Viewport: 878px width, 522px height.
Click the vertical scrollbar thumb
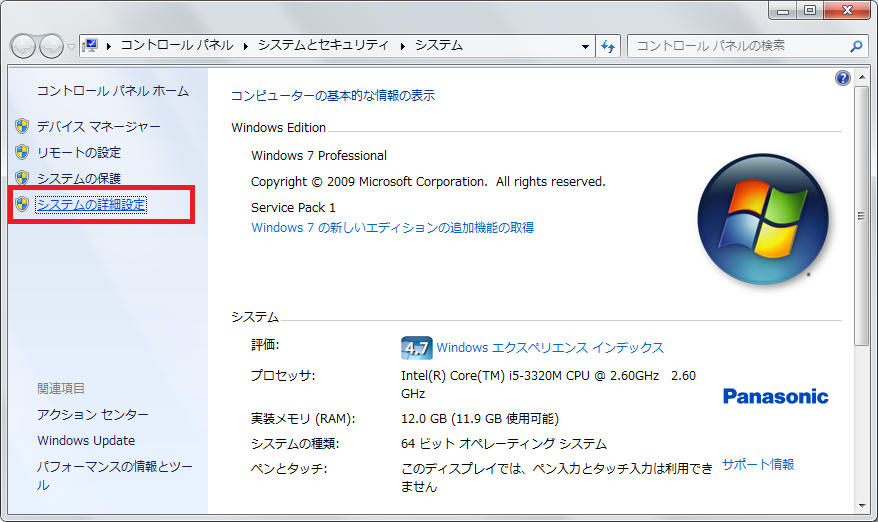[862, 215]
